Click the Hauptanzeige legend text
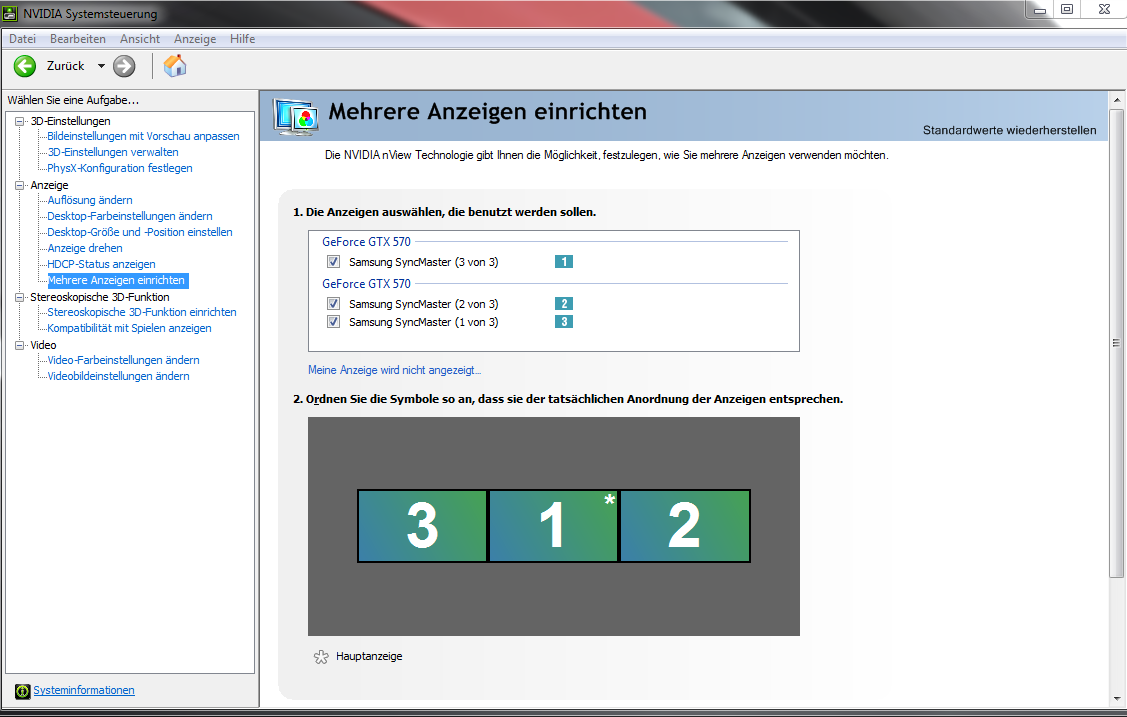1127x717 pixels. 369,657
